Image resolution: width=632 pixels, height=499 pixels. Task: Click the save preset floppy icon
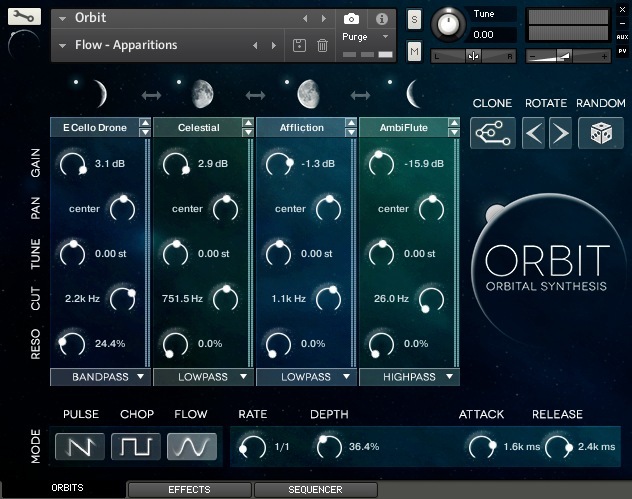coord(299,45)
